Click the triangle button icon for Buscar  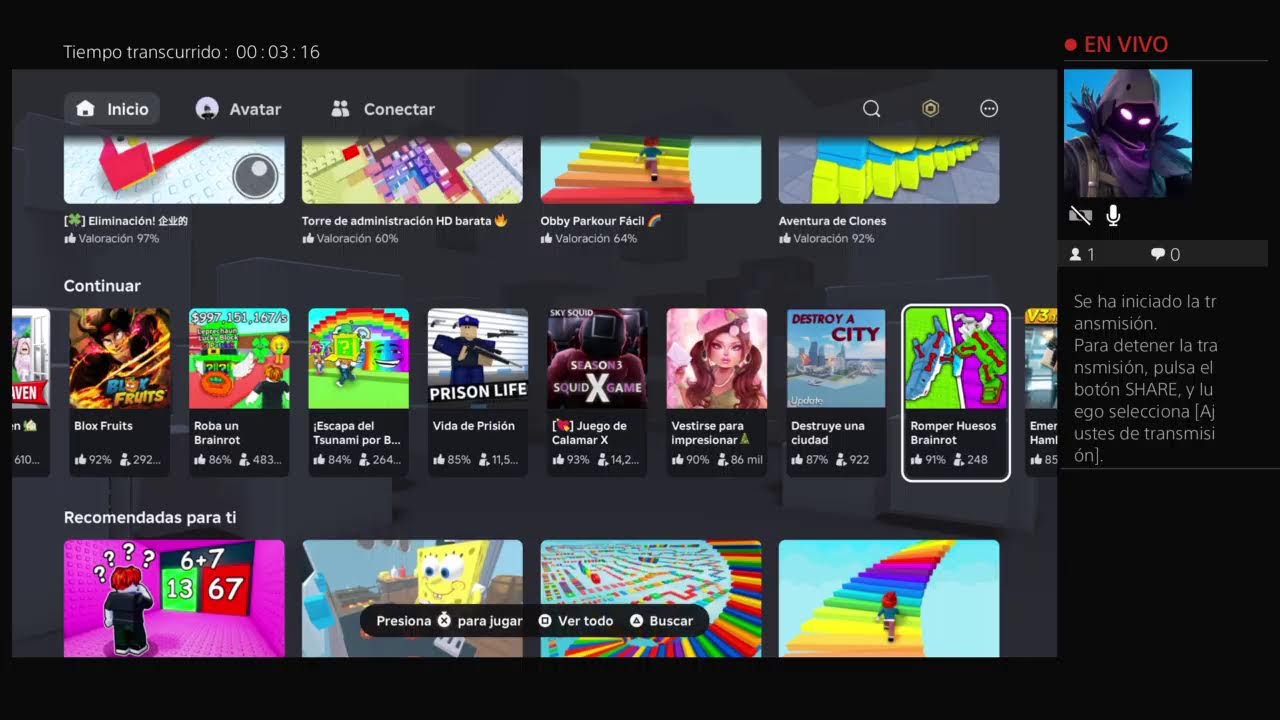click(x=636, y=620)
